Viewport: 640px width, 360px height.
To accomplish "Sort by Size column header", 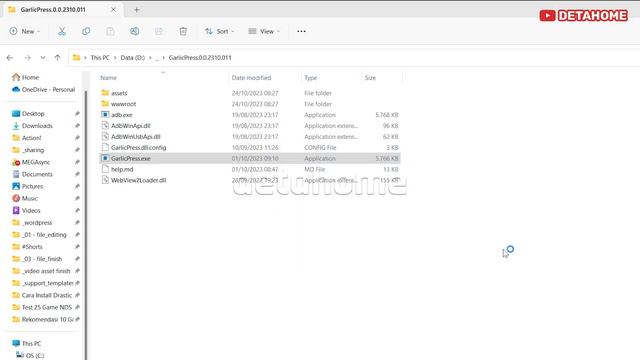I will (371, 78).
